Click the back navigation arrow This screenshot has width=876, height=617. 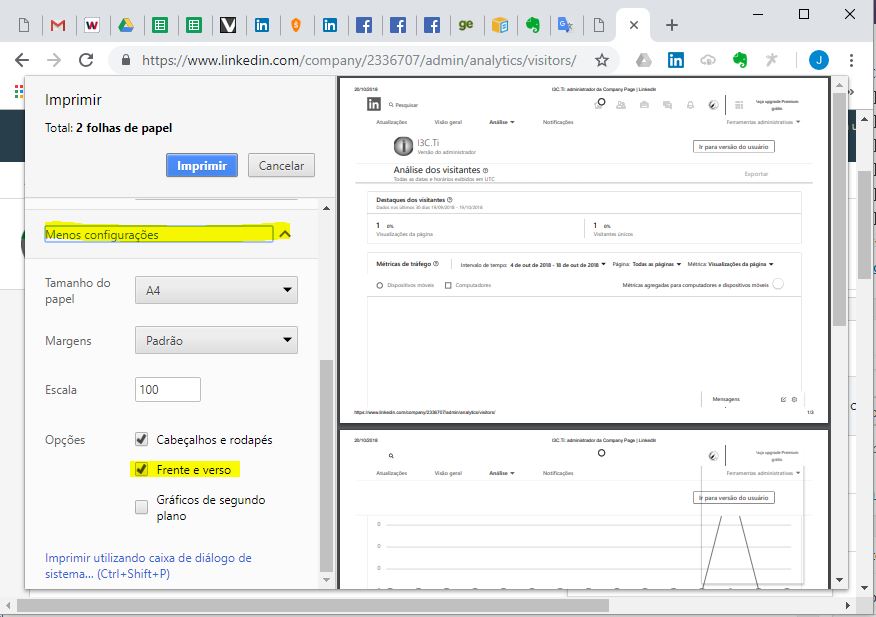tap(22, 60)
